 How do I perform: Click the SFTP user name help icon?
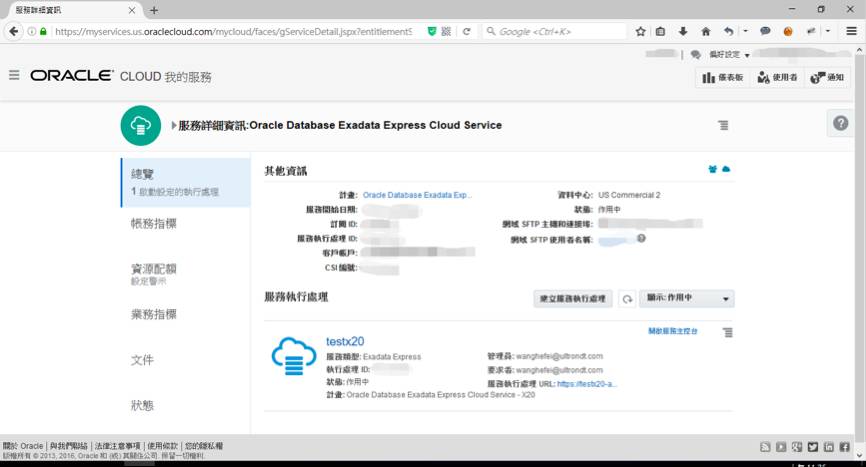pyautogui.click(x=641, y=238)
